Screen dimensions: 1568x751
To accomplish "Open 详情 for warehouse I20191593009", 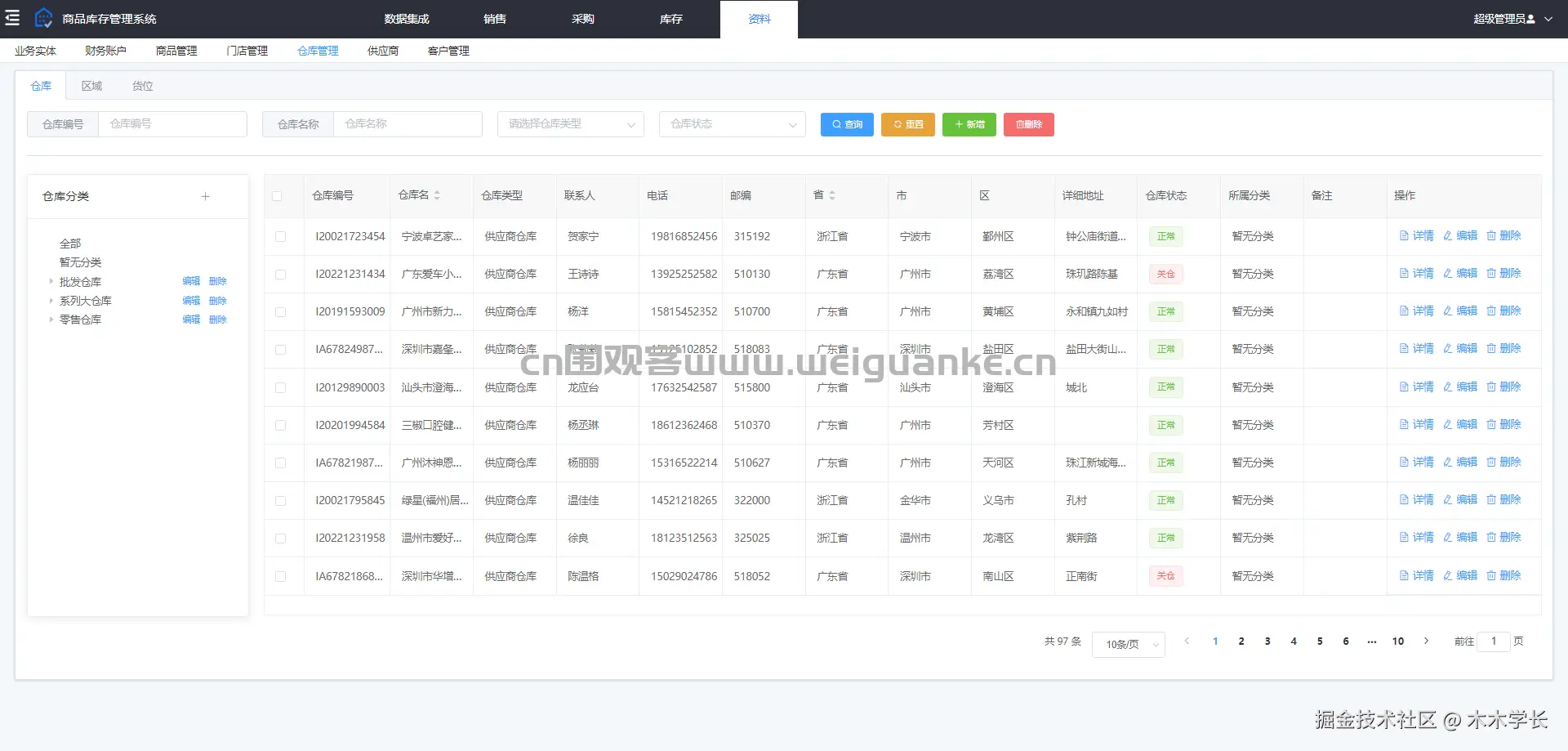I will [x=1417, y=311].
